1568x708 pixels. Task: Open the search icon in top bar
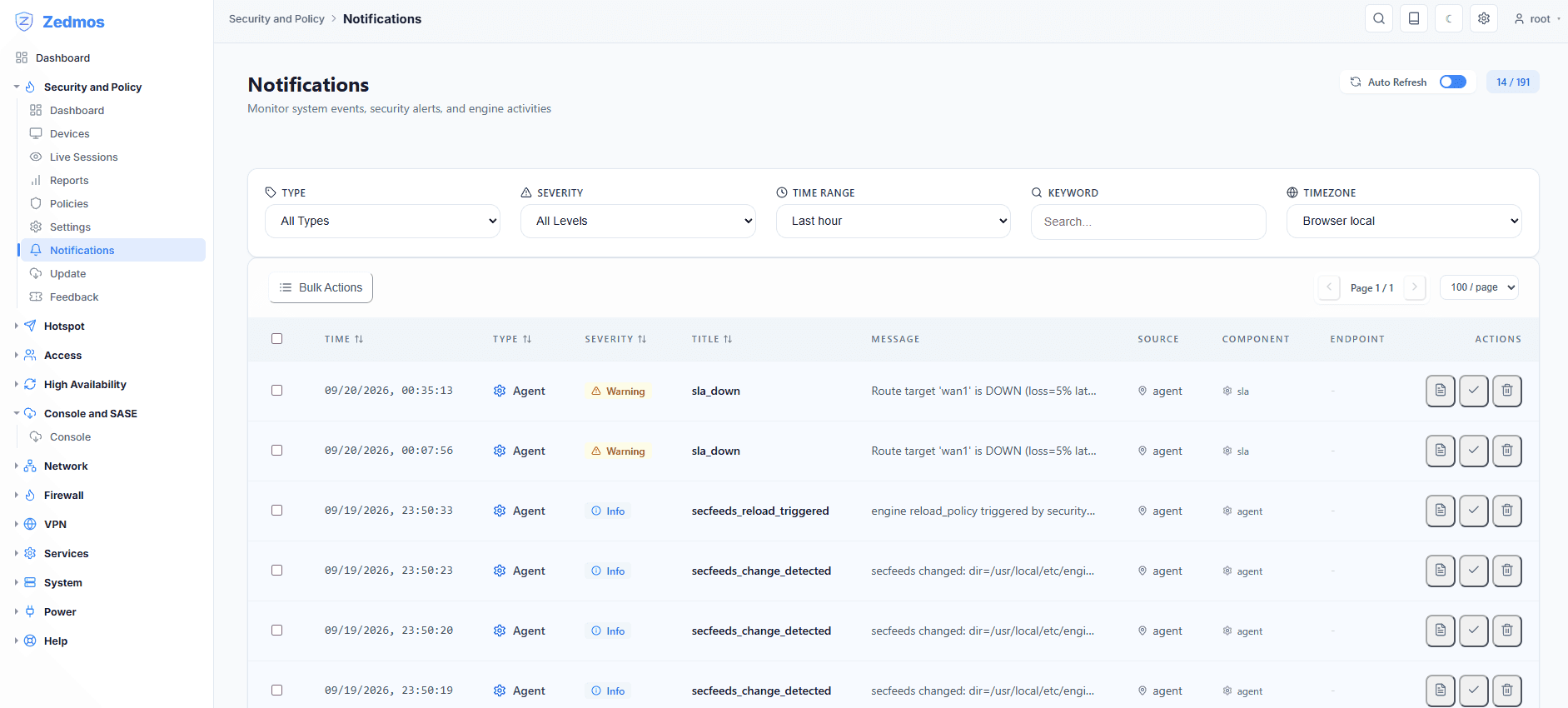(x=1379, y=18)
